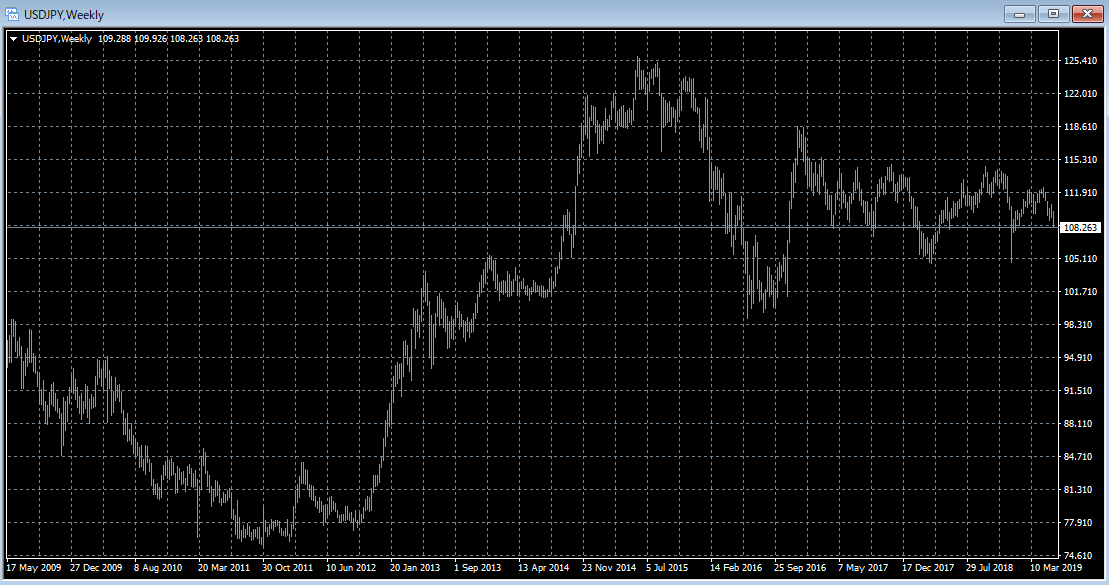Click the 20 Mar 2011 date label

click(x=224, y=567)
